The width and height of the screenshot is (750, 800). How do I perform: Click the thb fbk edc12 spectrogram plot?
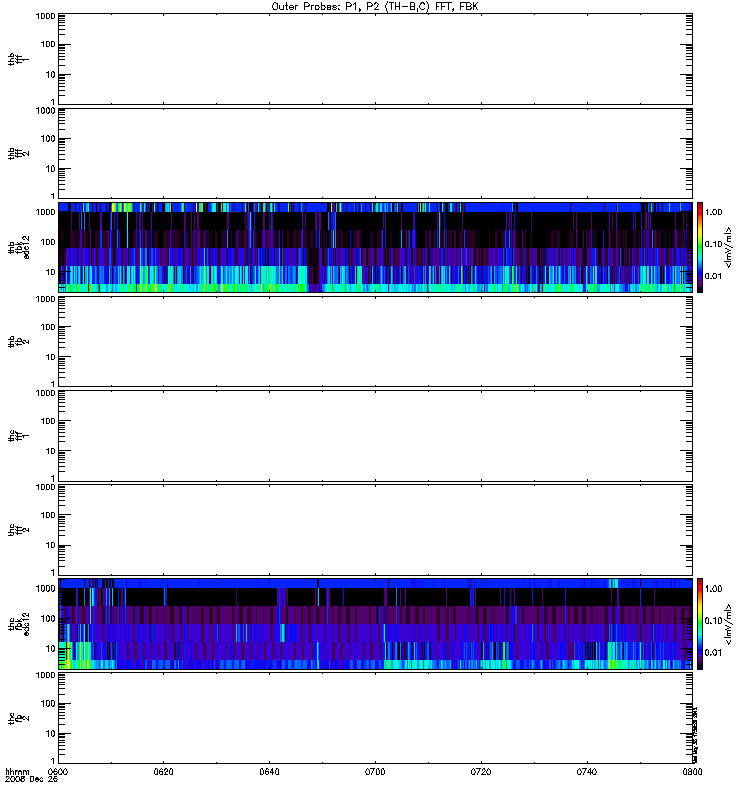[375, 247]
